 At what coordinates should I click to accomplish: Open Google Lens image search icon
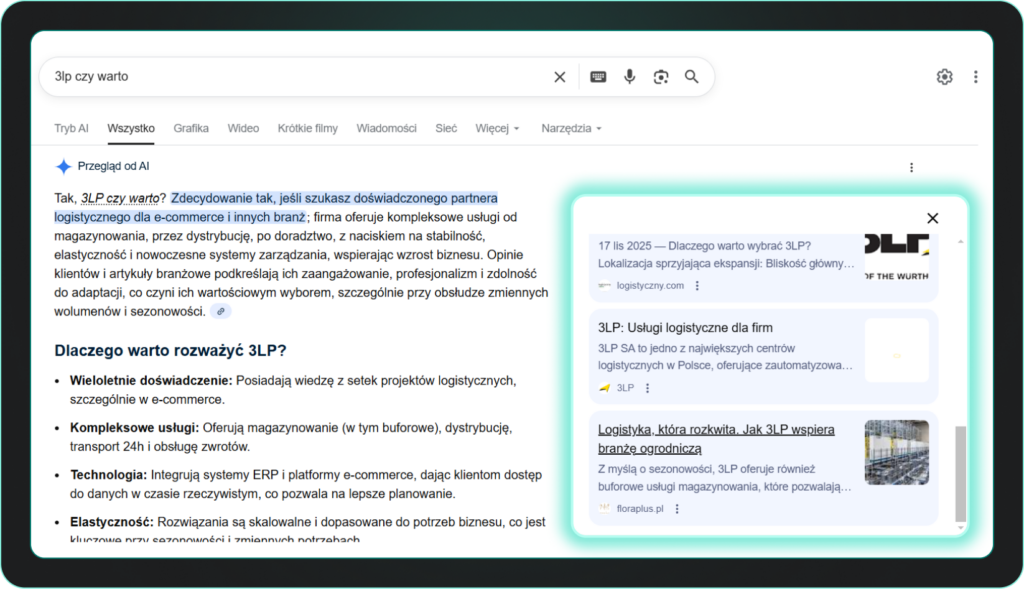click(661, 76)
